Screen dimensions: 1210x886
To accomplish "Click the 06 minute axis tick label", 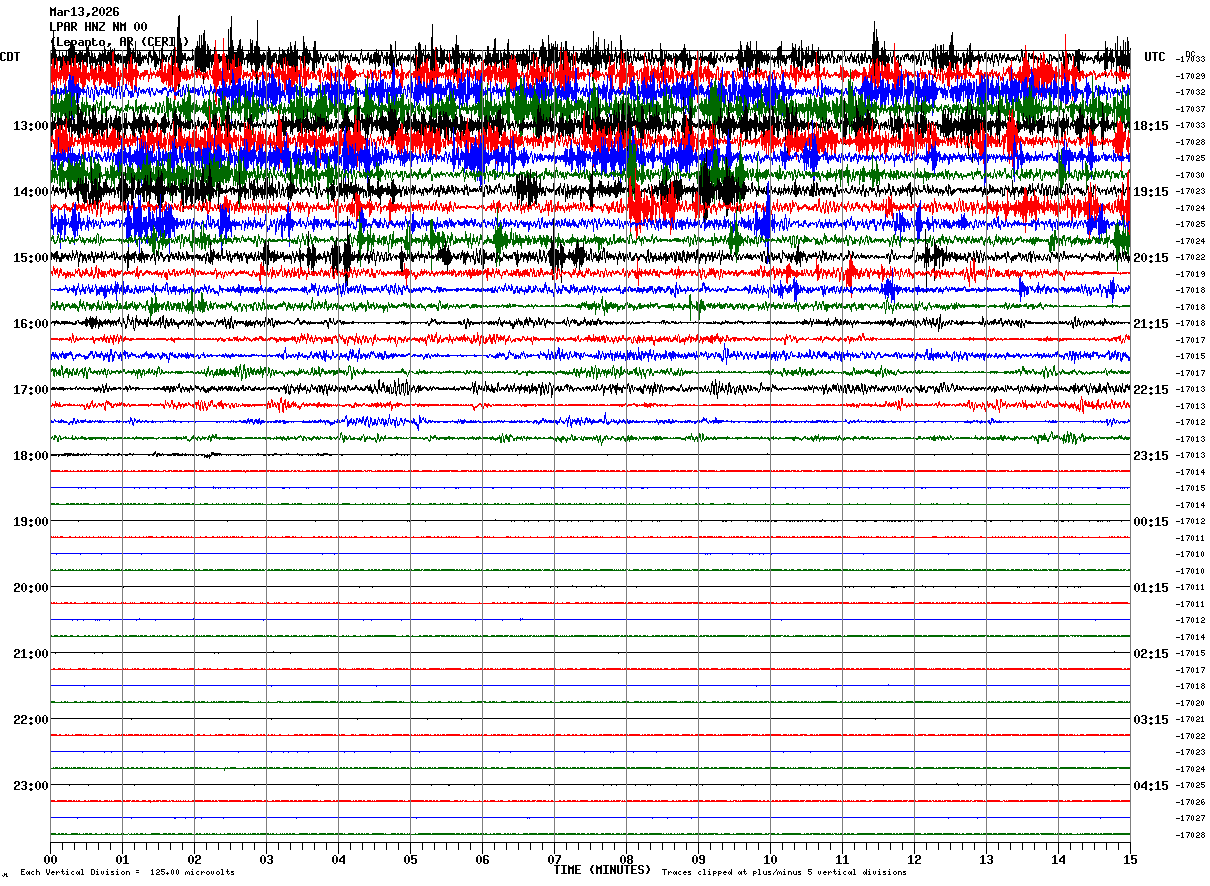I will click(483, 860).
